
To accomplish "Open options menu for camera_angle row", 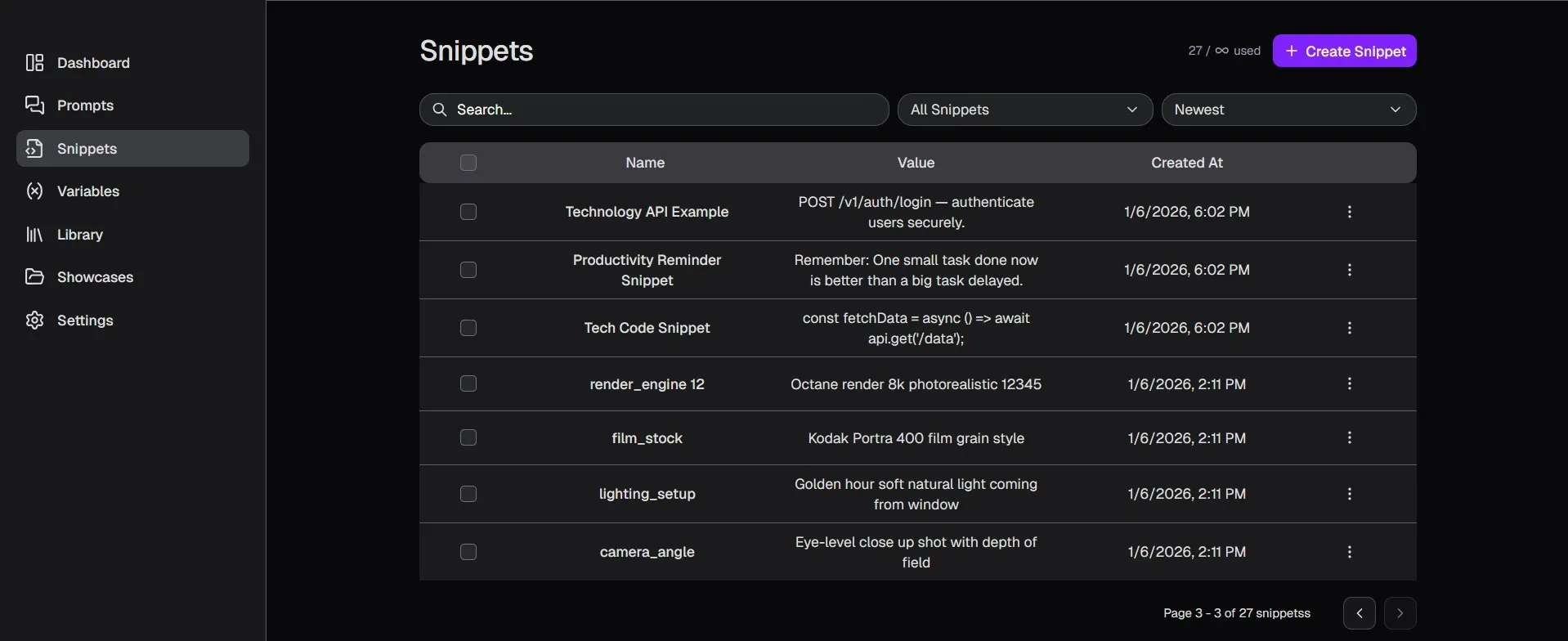I will (x=1350, y=552).
